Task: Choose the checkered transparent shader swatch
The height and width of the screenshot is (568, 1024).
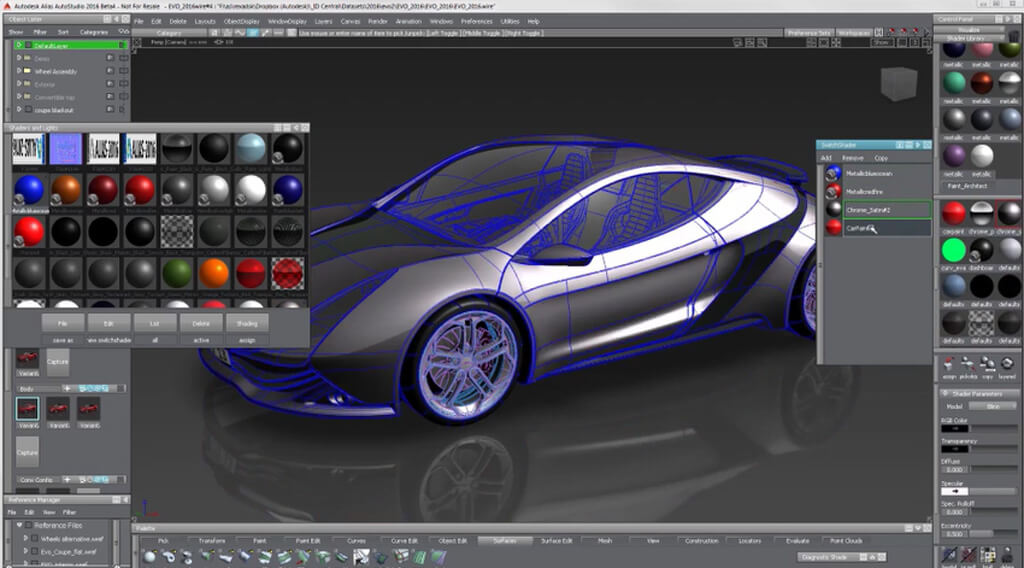Action: (x=177, y=231)
